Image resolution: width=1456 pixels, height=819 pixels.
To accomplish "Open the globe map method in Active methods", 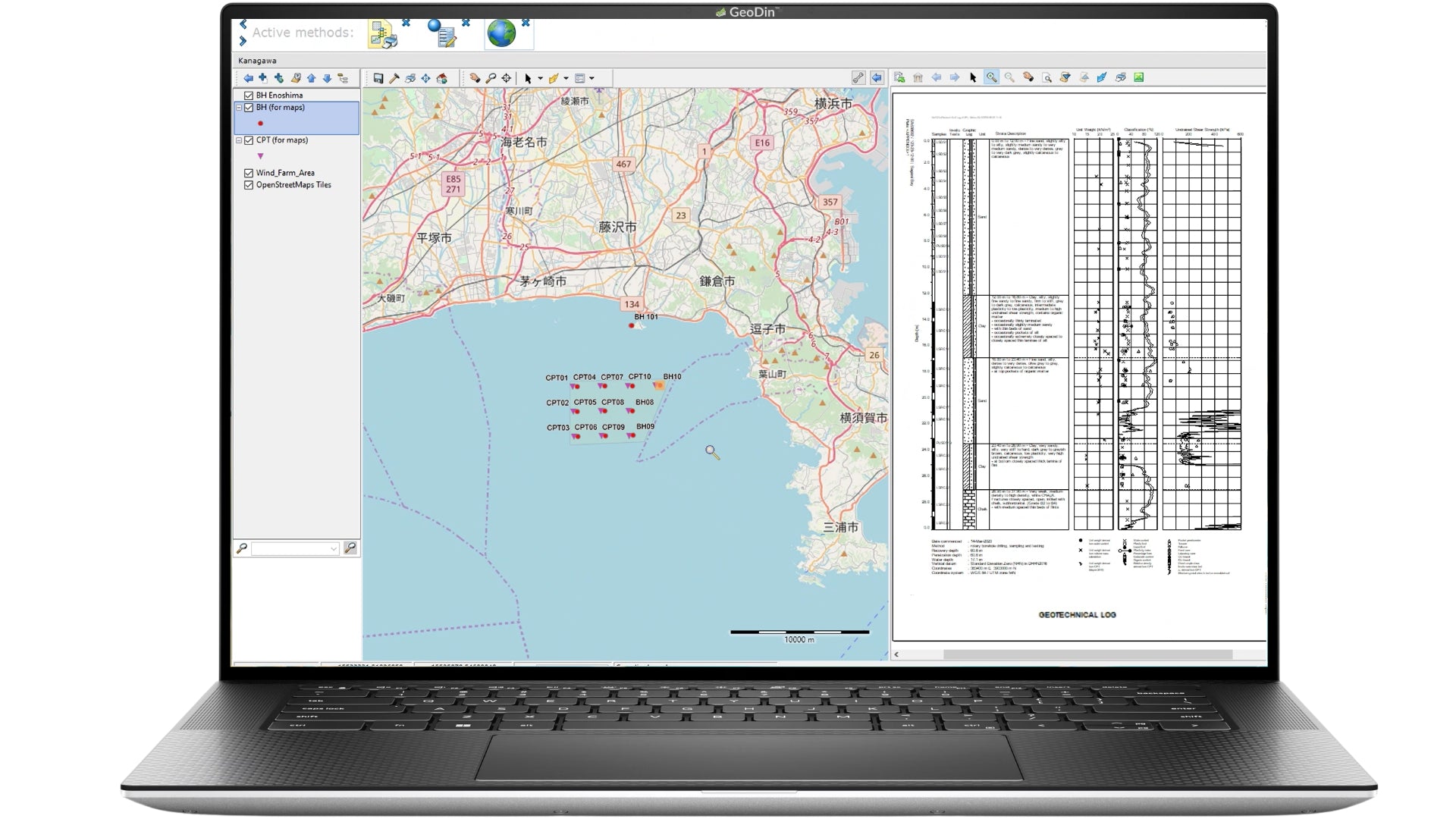I will click(501, 33).
